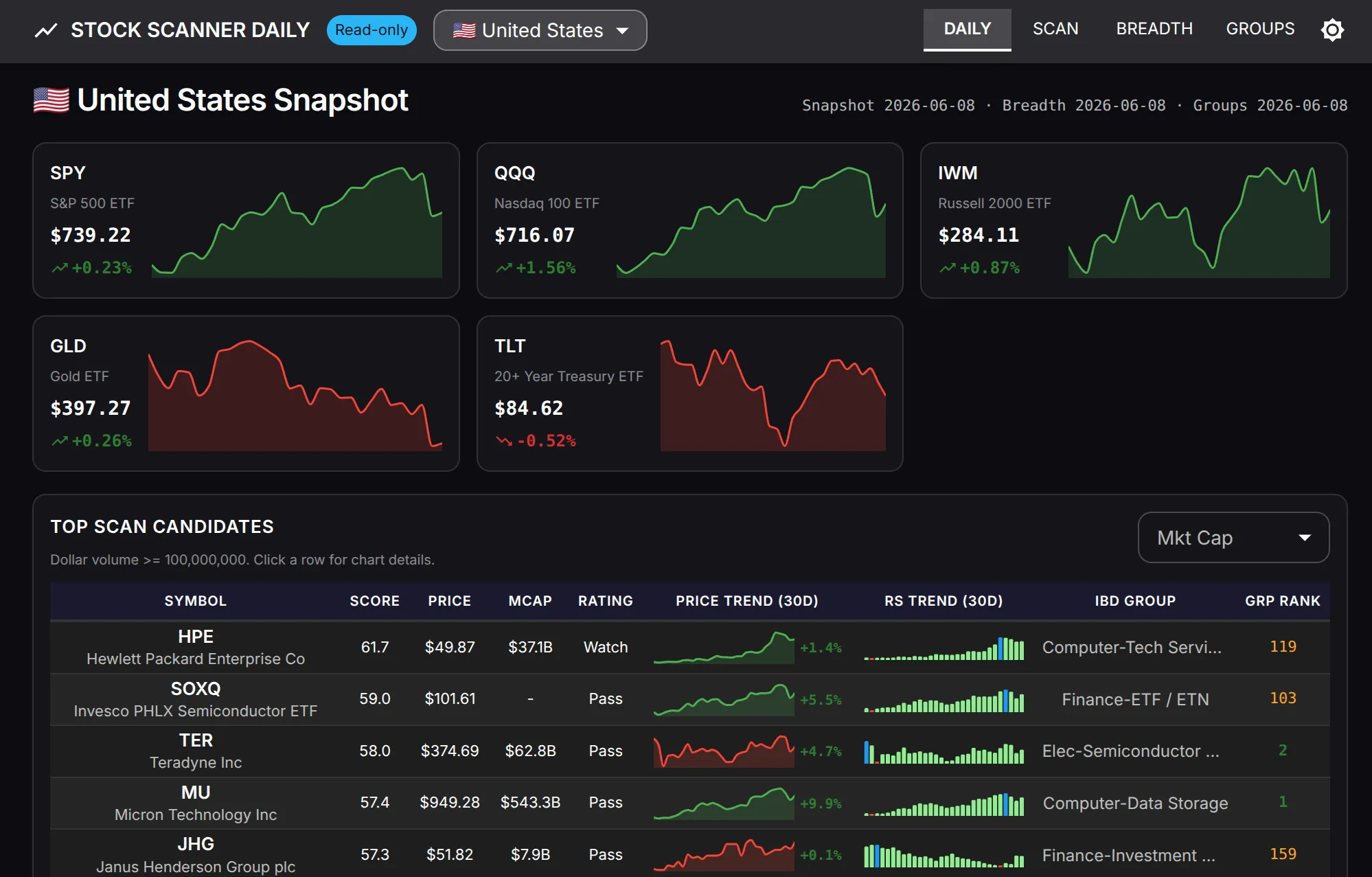
Task: Open the SPY chart thumbnail
Action: click(297, 221)
